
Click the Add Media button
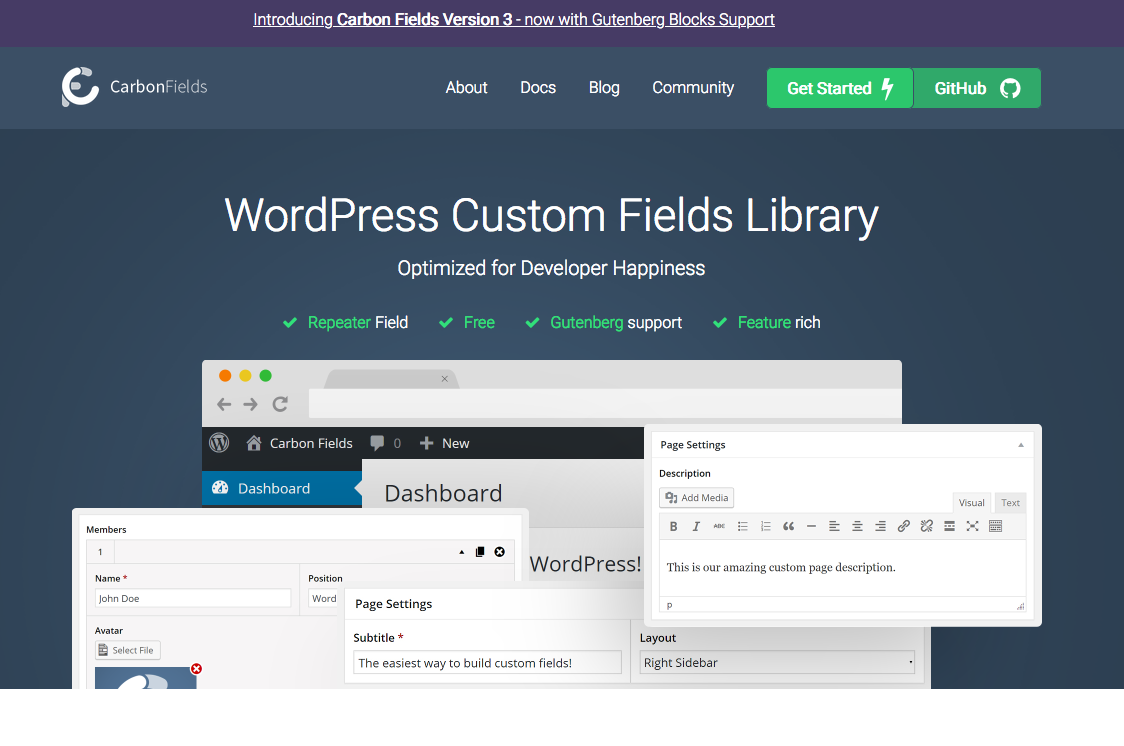coord(696,497)
